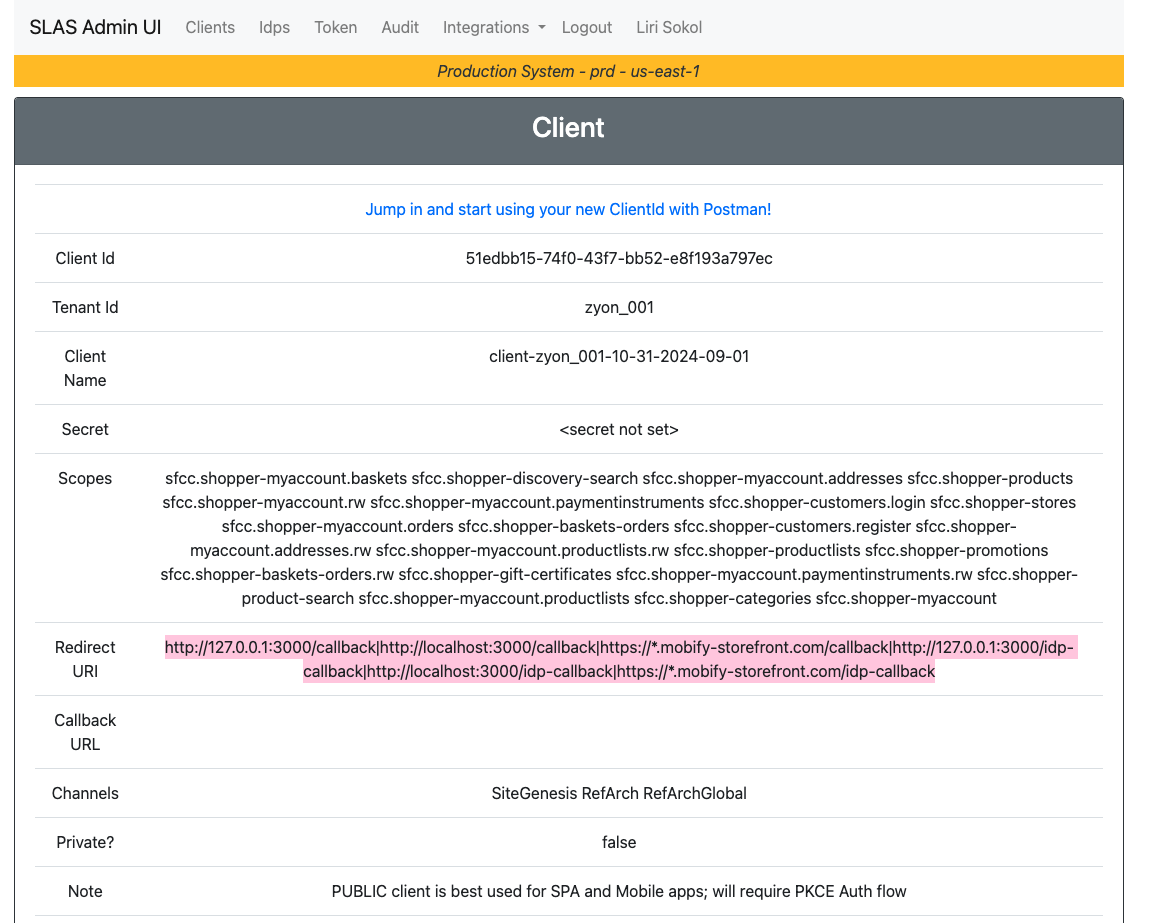
Task: Open the Postman ClientId quickstart link
Action: pyautogui.click(x=568, y=209)
